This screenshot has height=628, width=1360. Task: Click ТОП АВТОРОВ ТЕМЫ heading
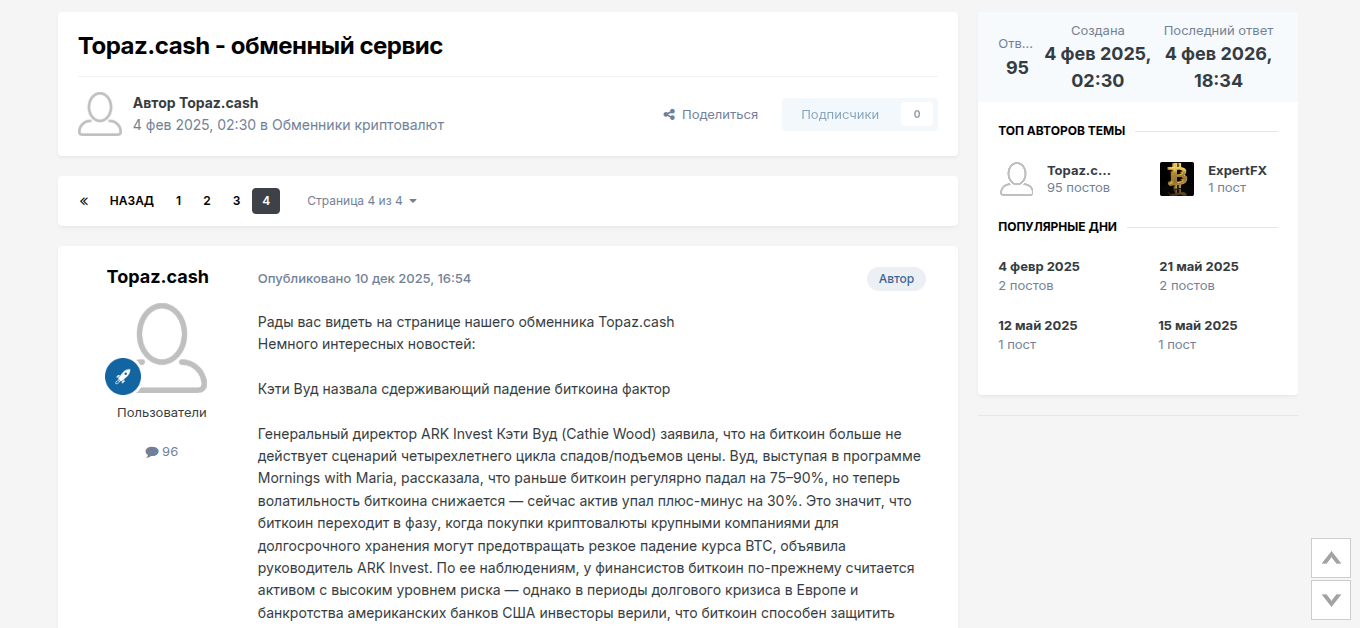tap(1062, 131)
